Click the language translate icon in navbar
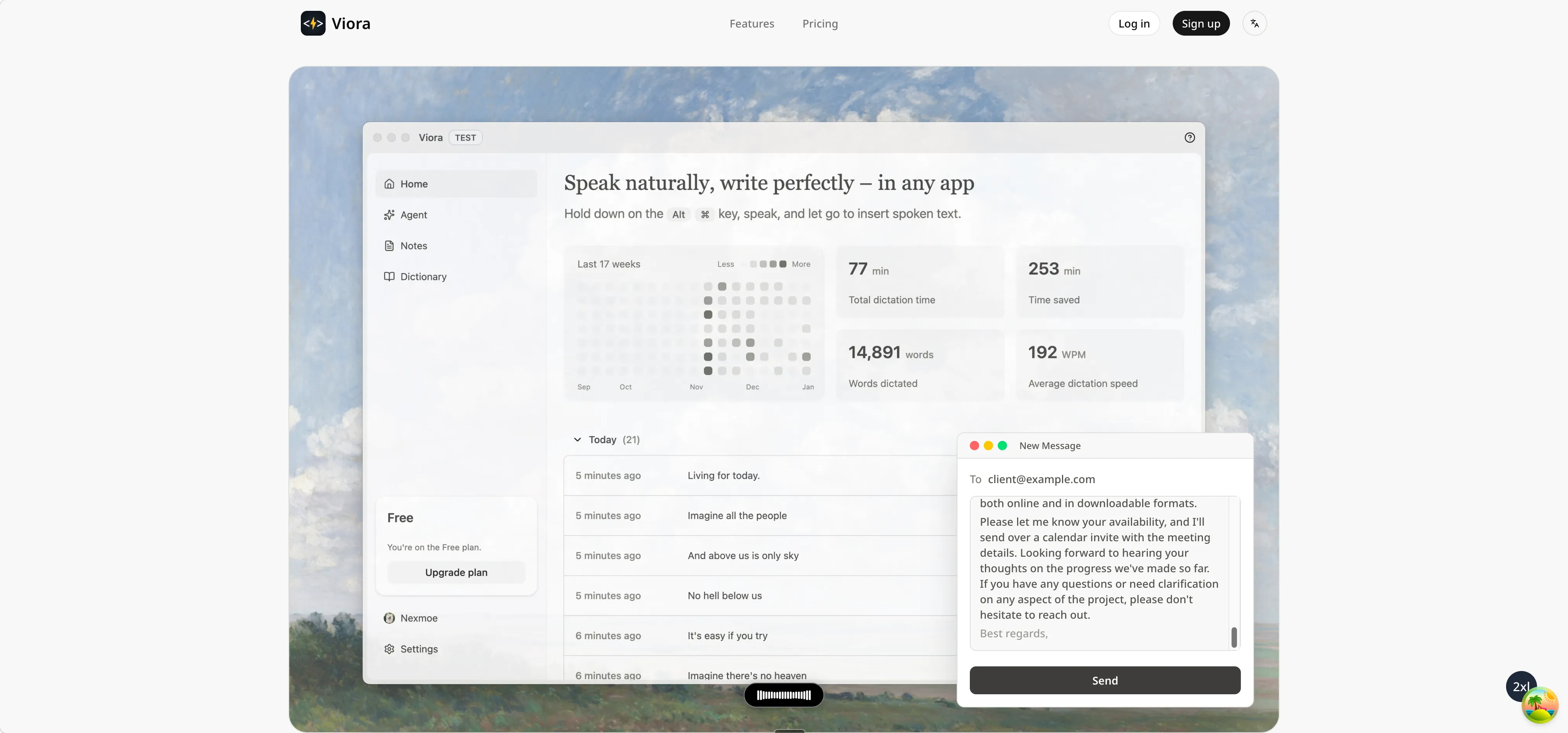1568x733 pixels. pos(1254,23)
